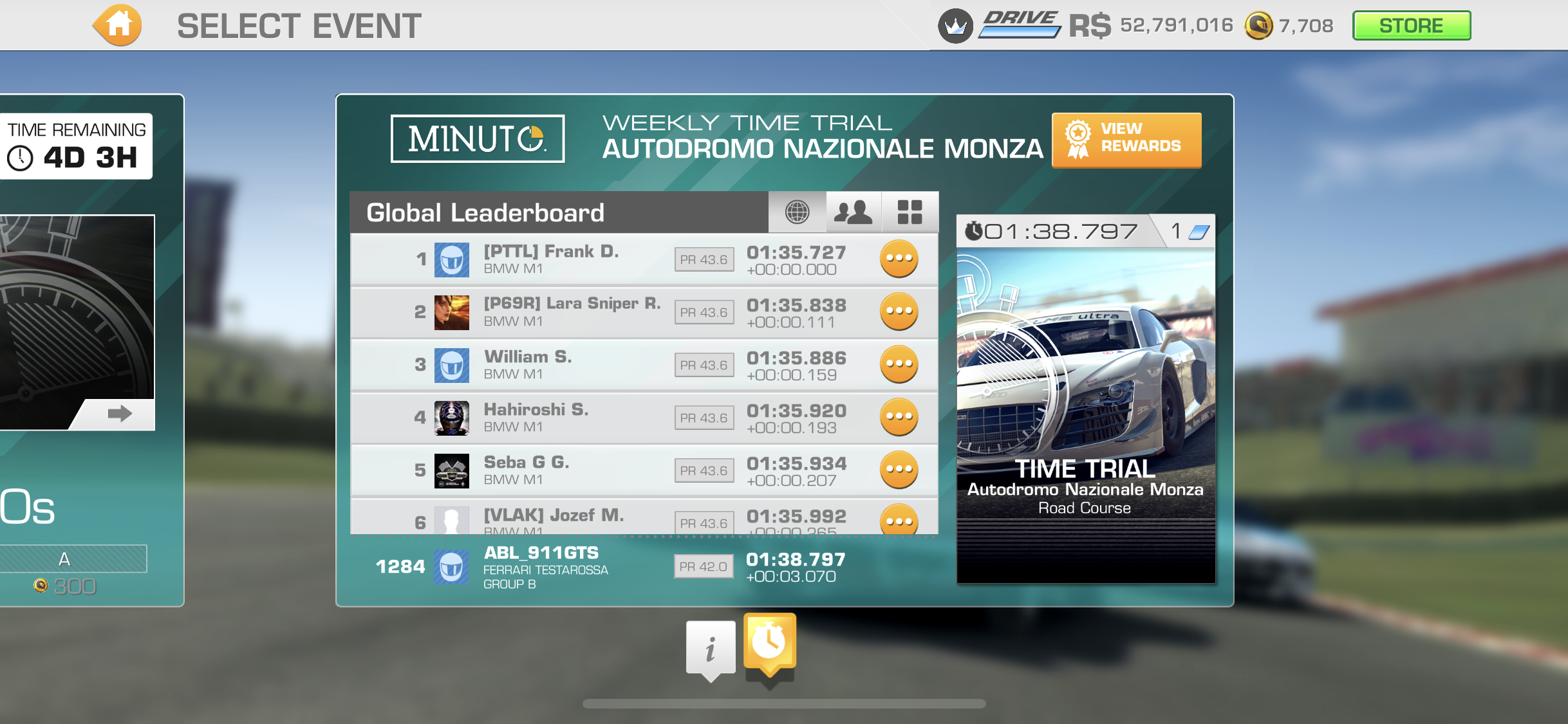This screenshot has width=1568, height=724.
Task: Open the info tab with i icon
Action: pyautogui.click(x=711, y=650)
